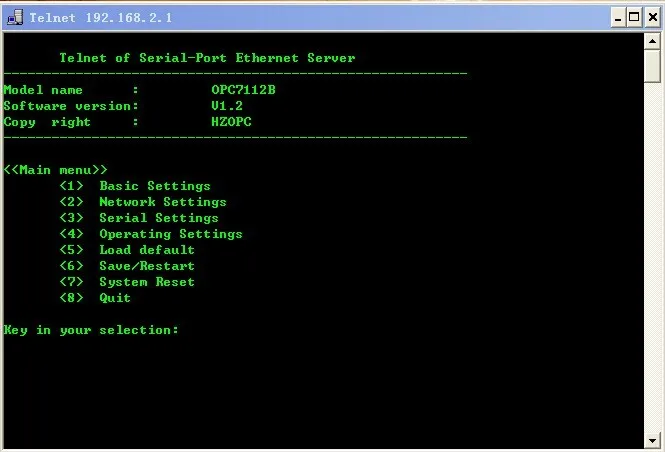
Task: Click the 'Telnet 192.168.2.1' title text
Action: pos(101,18)
